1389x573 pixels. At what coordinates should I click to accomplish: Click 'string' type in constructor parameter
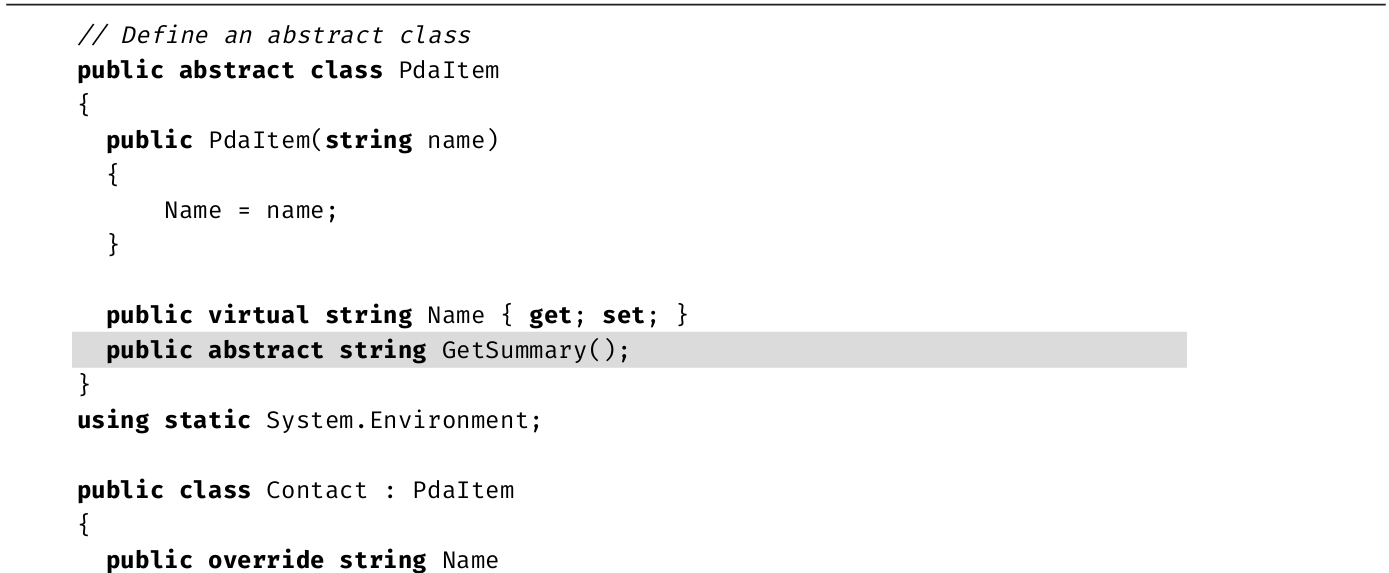369,141
